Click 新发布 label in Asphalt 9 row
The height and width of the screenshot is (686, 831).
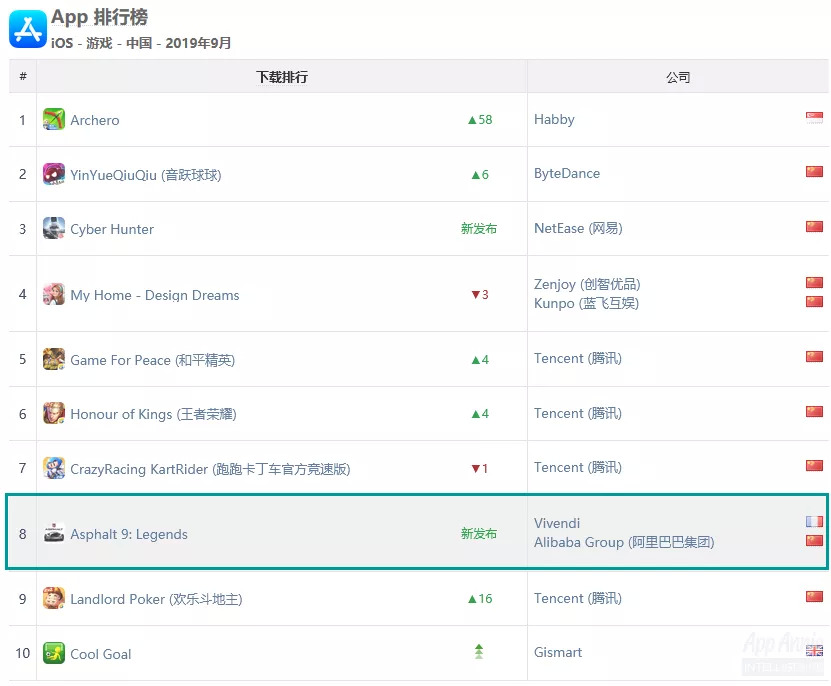(479, 533)
